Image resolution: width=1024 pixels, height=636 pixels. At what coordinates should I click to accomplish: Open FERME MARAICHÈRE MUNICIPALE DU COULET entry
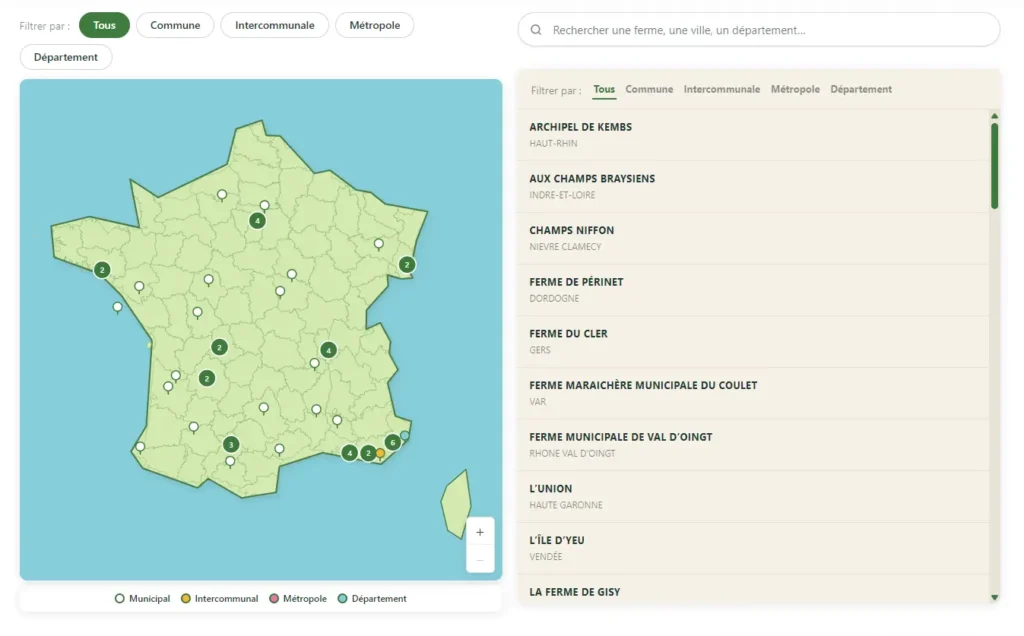click(x=754, y=393)
